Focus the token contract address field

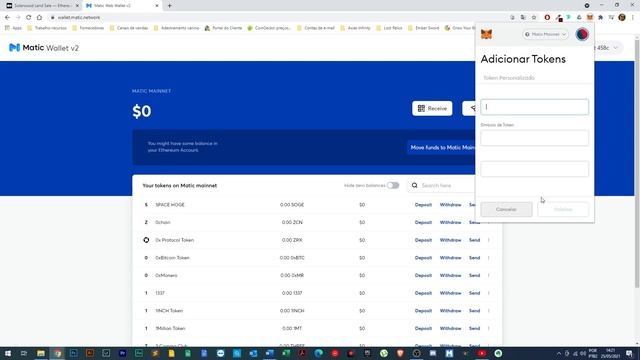534,107
